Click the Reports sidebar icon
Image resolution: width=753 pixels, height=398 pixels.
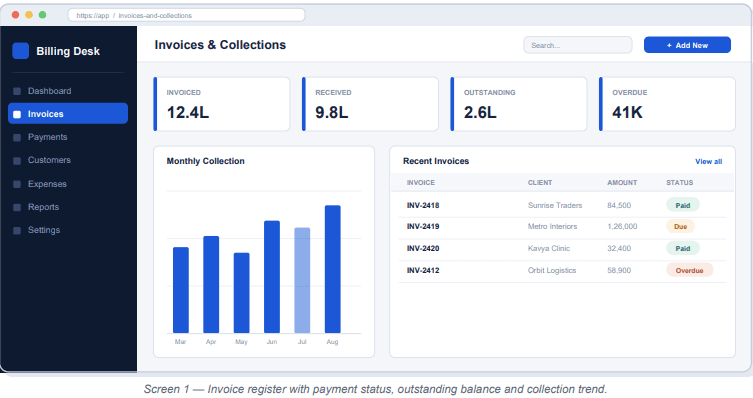[17, 207]
